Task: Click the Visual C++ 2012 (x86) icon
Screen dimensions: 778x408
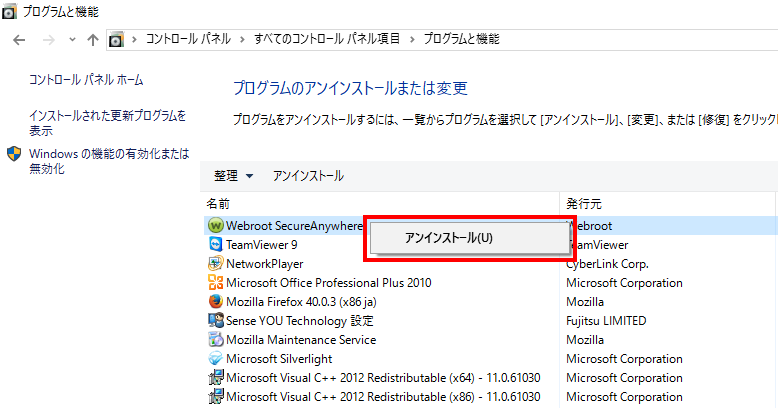Action: (215, 397)
